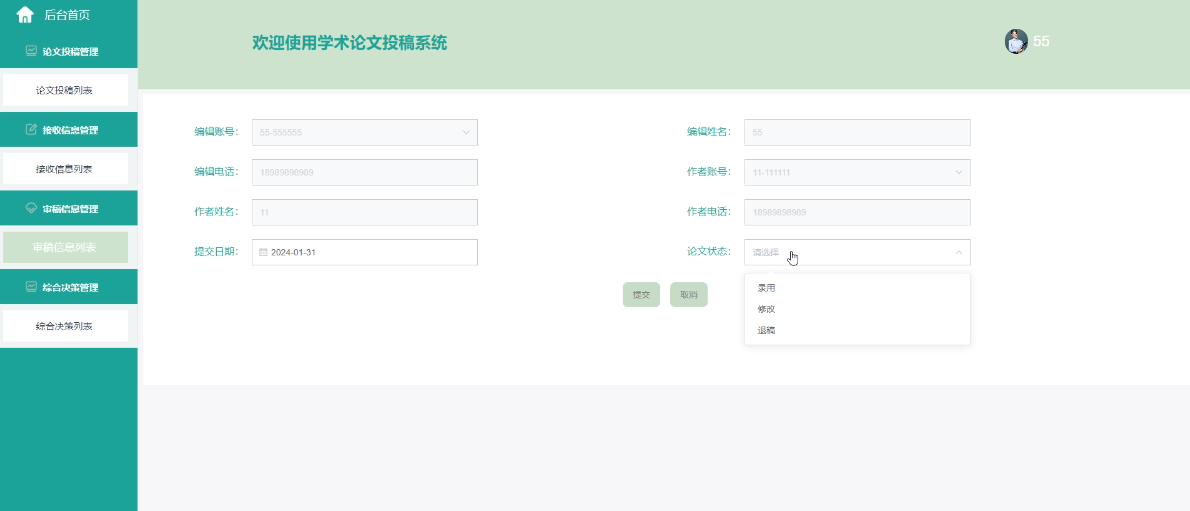Click the 提交日期 date field
This screenshot has height=511, width=1190.
click(365, 252)
